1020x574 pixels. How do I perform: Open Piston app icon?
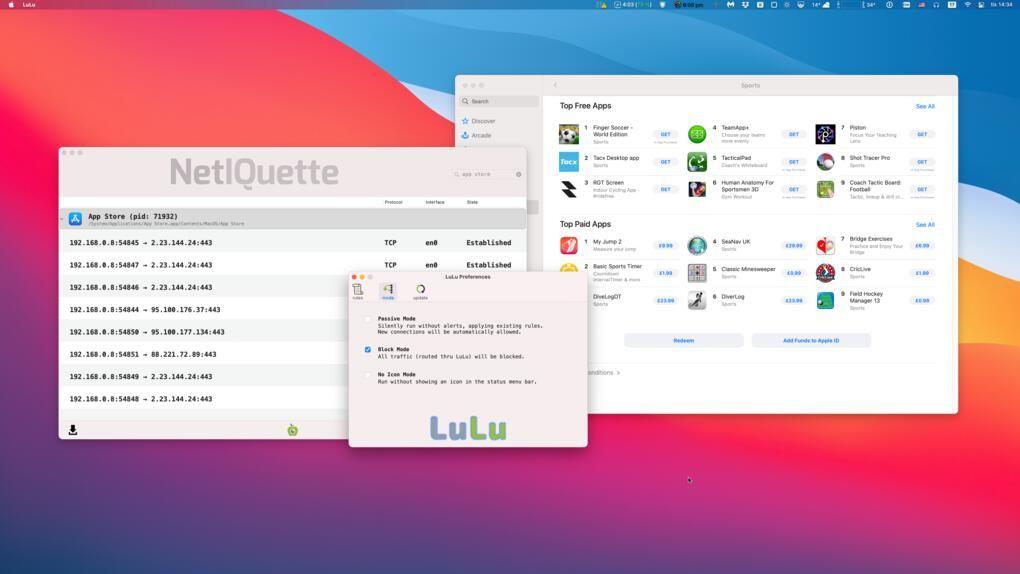[825, 134]
